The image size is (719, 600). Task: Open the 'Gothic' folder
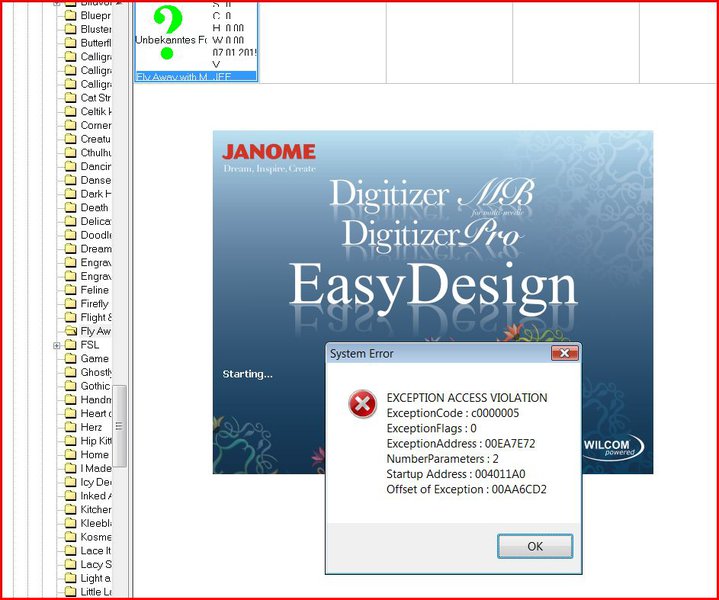point(95,386)
